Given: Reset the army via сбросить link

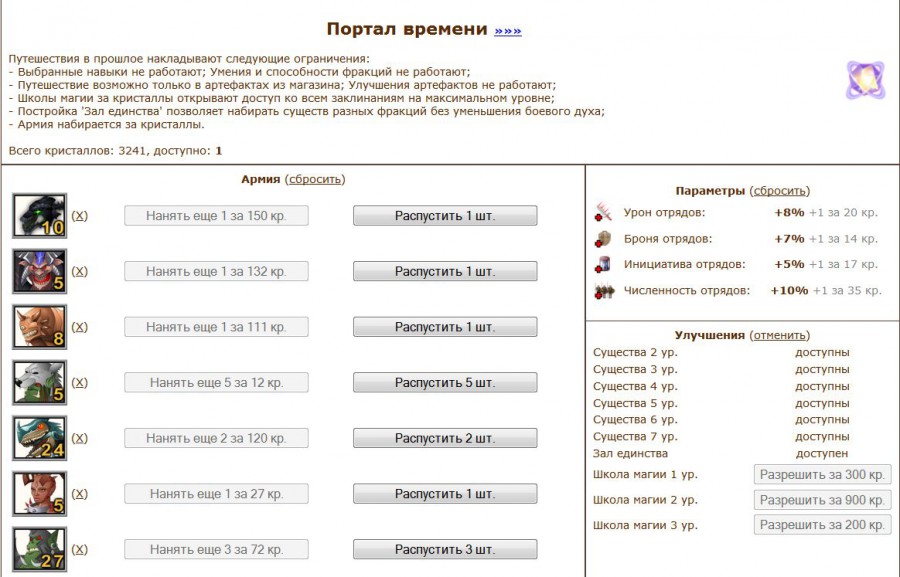Looking at the screenshot, I should pyautogui.click(x=315, y=179).
